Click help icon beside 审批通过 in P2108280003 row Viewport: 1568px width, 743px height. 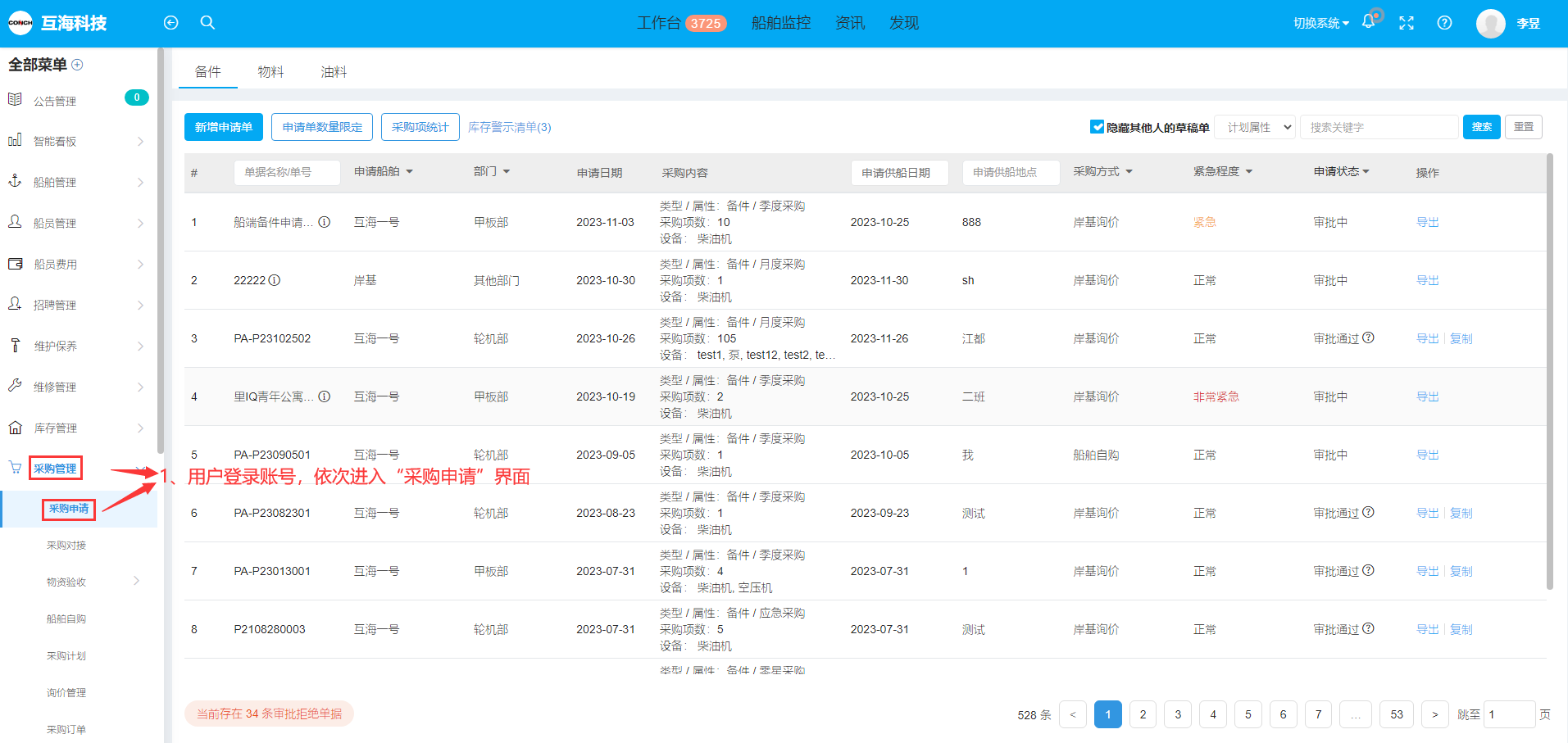pos(1368,628)
